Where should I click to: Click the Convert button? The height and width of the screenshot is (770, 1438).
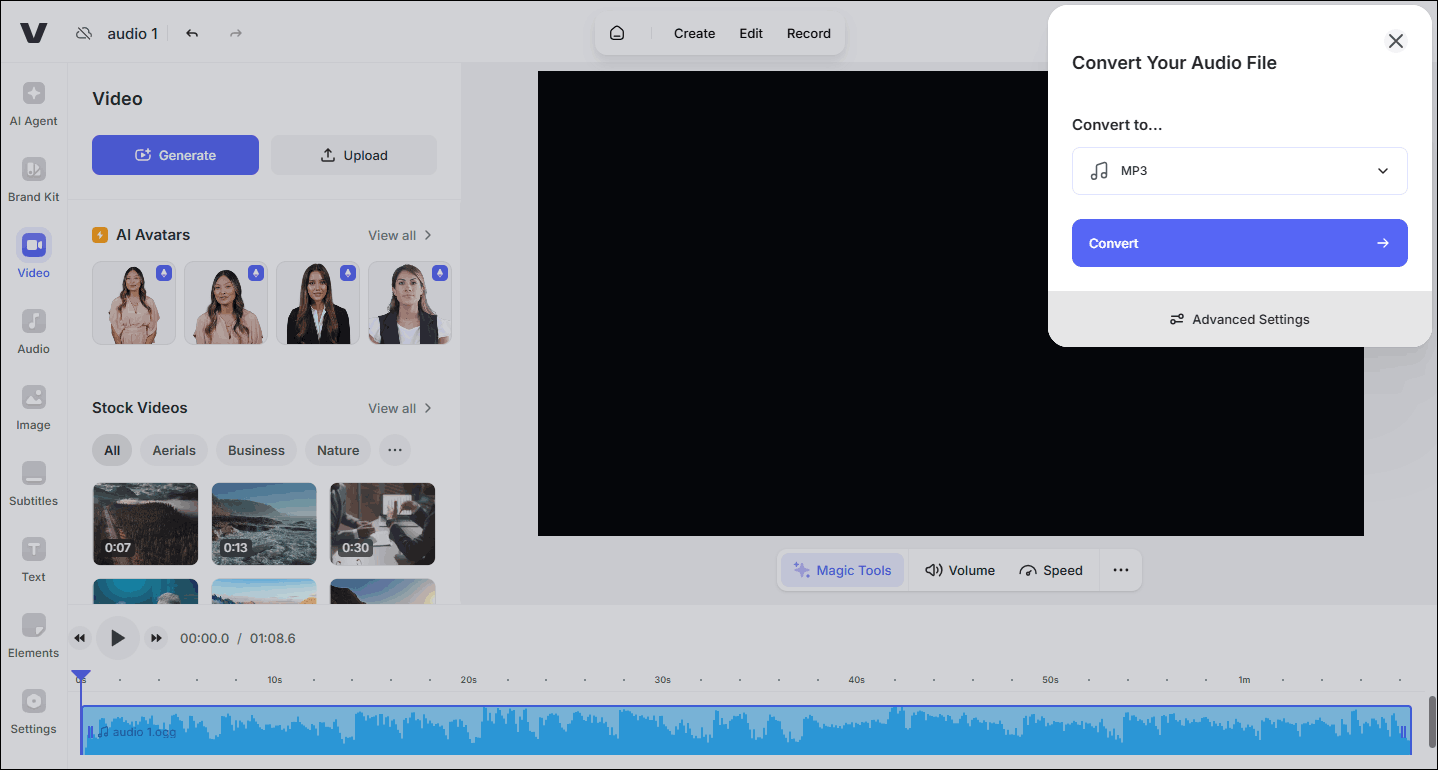tap(1239, 243)
